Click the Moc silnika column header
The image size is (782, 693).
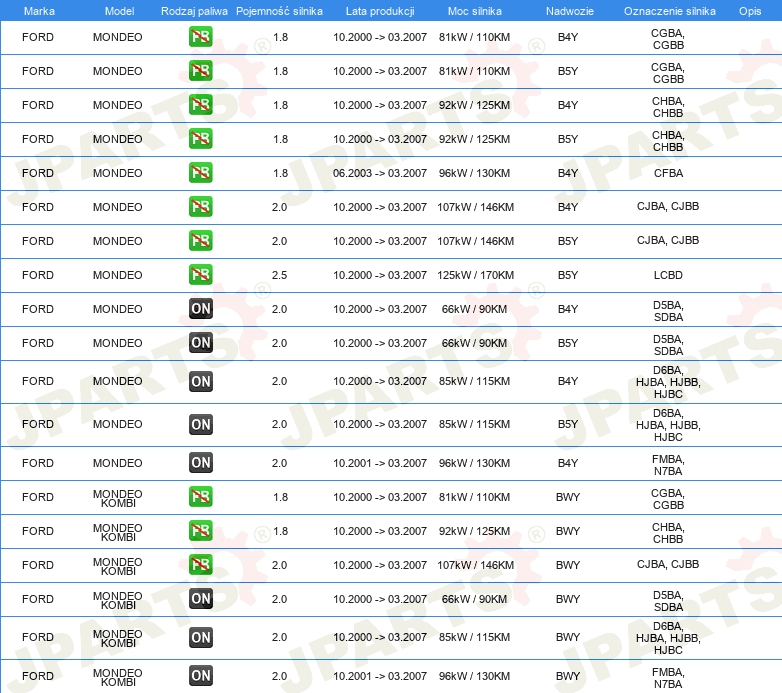click(475, 11)
